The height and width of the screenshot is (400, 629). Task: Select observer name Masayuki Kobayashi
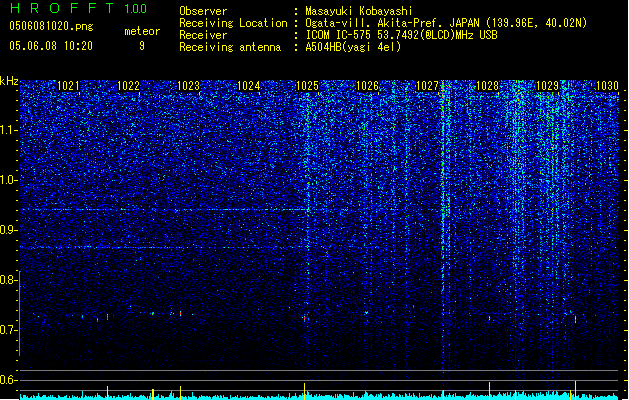359,11
